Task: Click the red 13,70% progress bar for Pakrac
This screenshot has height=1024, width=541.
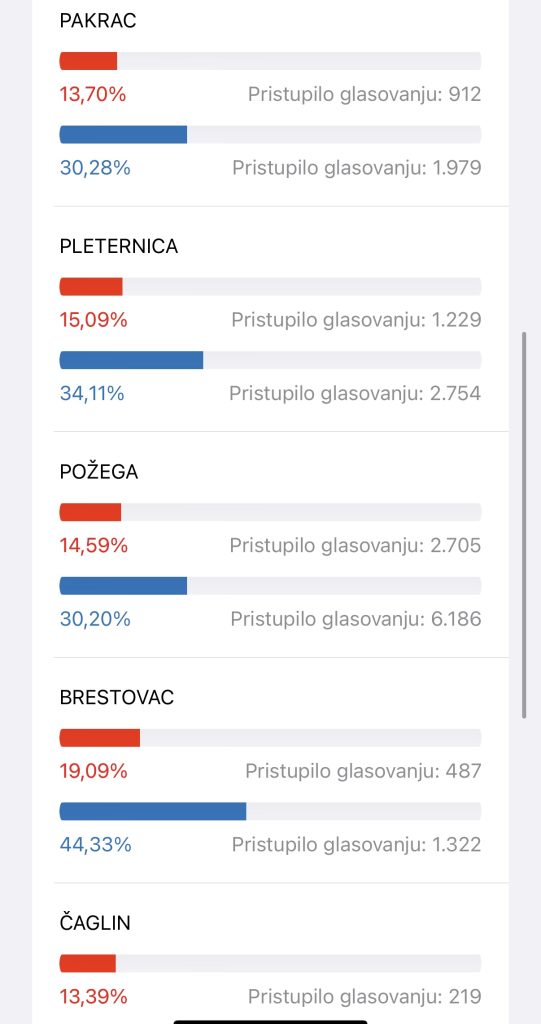Action: pyautogui.click(x=270, y=61)
